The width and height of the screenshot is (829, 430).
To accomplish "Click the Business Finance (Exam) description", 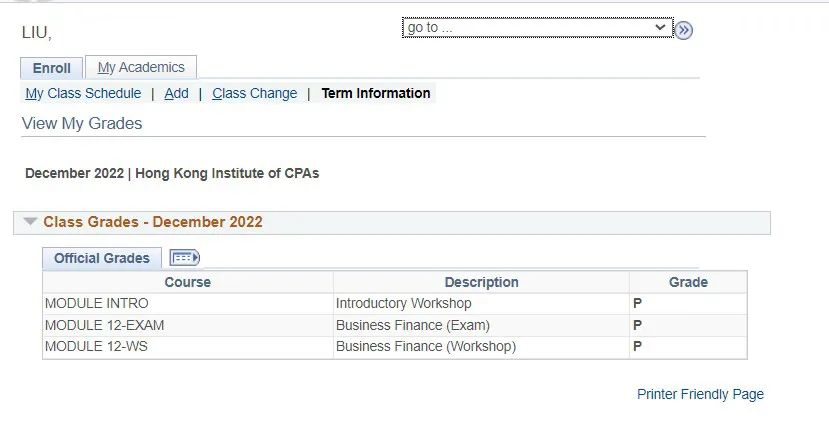I will 413,325.
